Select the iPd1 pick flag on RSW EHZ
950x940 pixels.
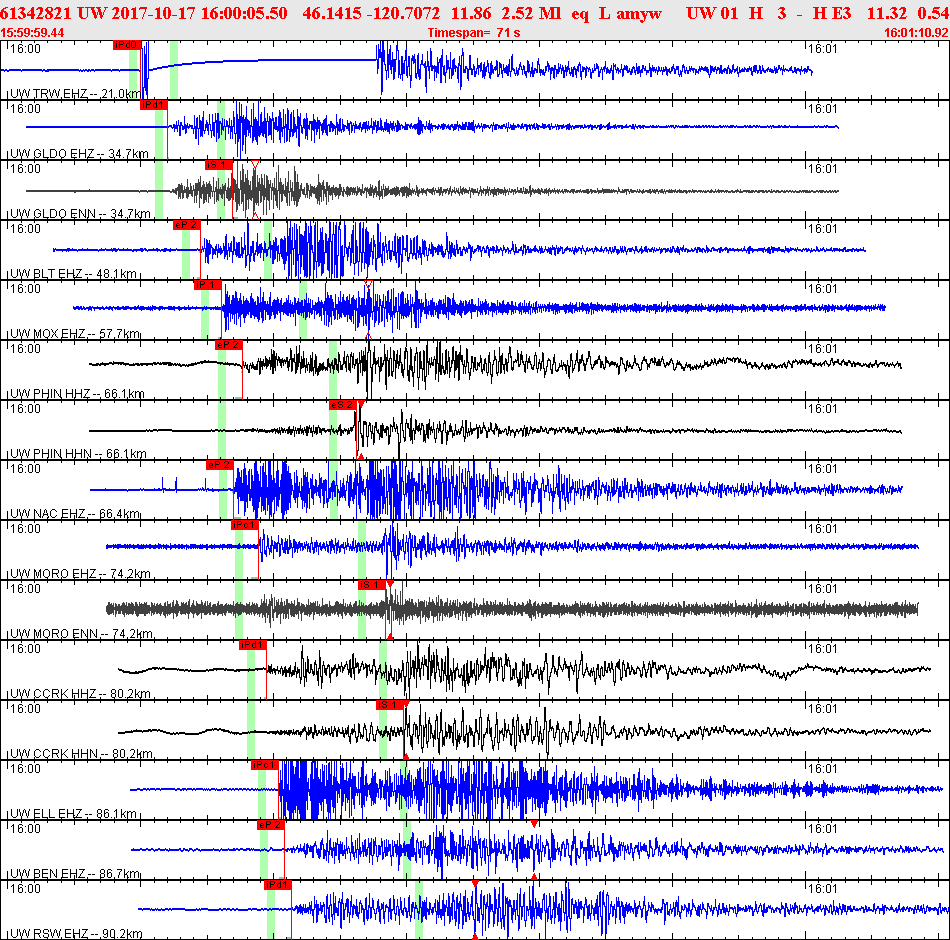point(277,885)
